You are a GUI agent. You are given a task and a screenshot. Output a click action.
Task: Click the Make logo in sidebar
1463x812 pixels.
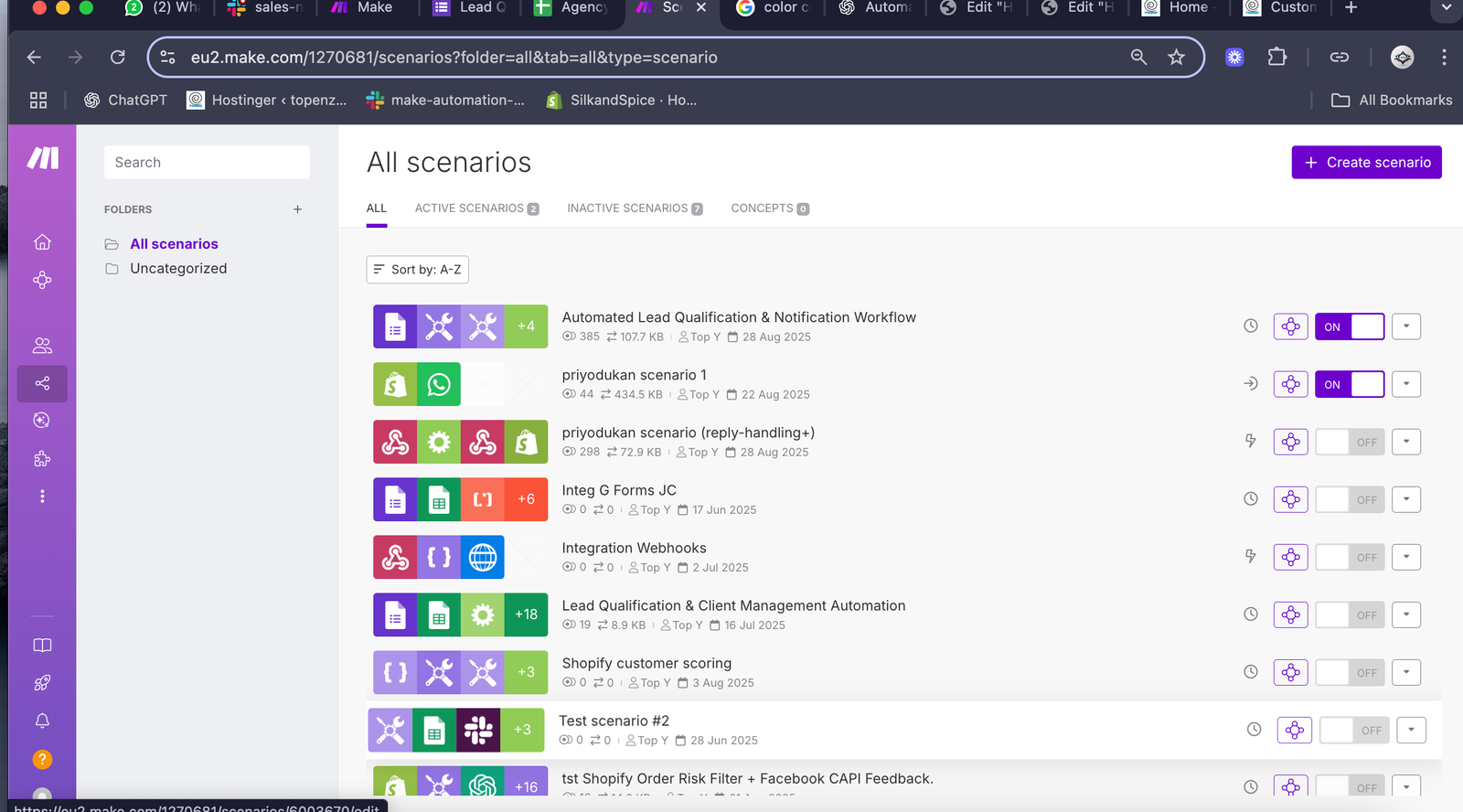click(42, 158)
